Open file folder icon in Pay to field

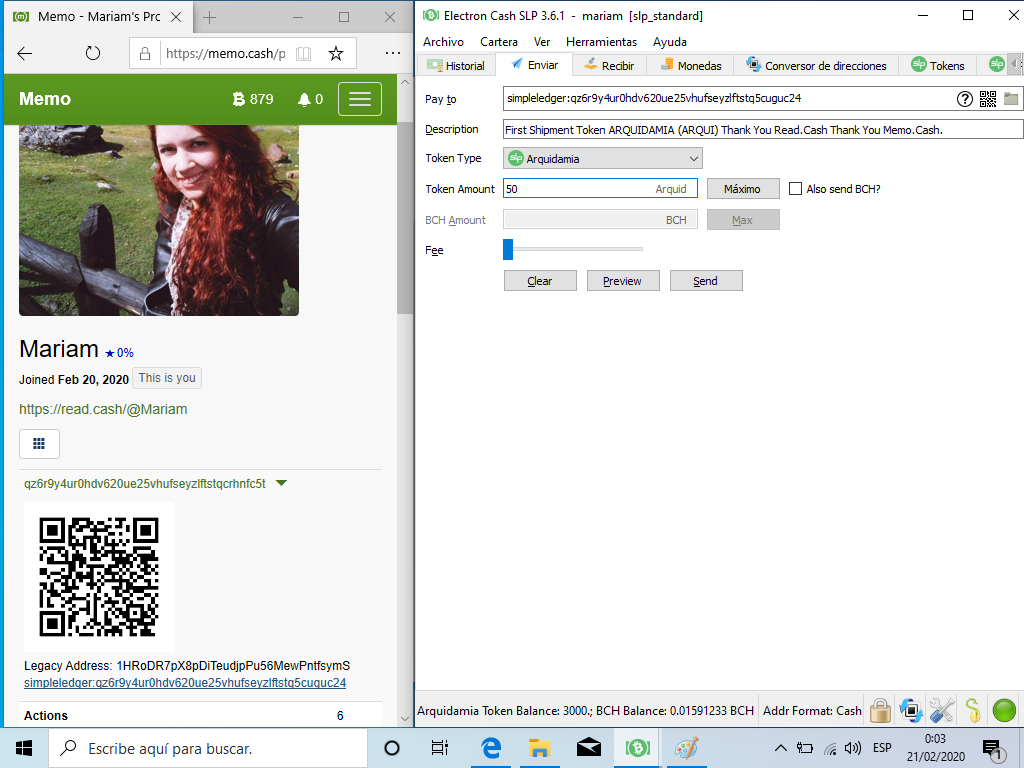[x=1010, y=99]
